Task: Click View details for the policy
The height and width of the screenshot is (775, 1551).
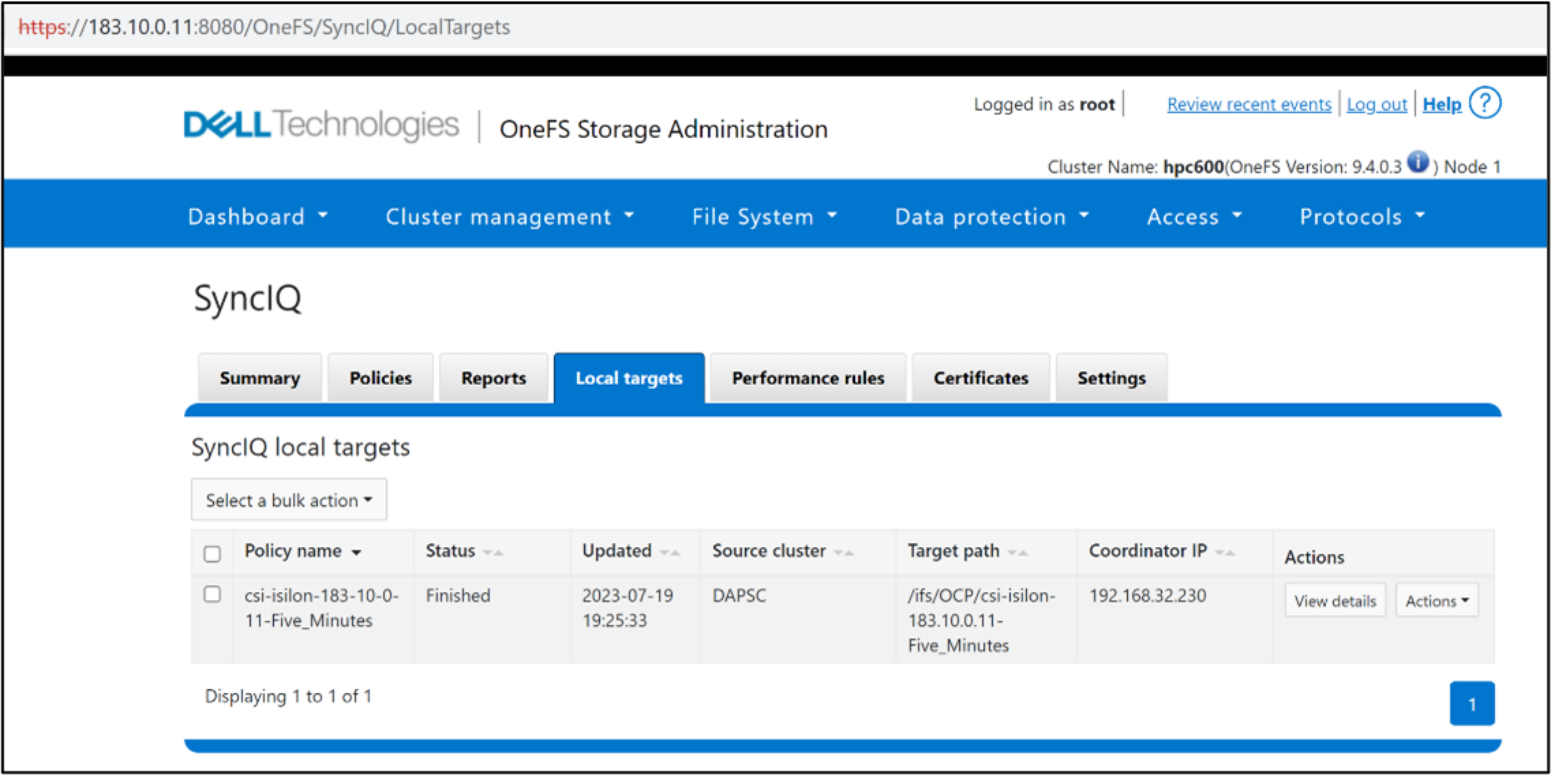Action: 1335,601
